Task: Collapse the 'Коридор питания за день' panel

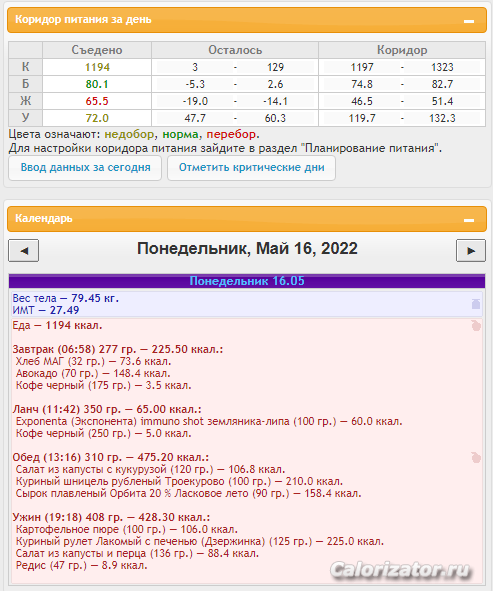Action: [469, 21]
